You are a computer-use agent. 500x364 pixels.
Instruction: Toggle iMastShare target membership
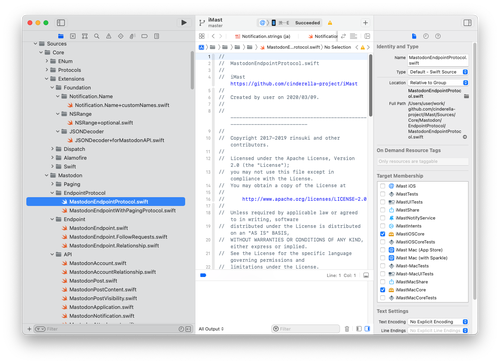coord(382,210)
